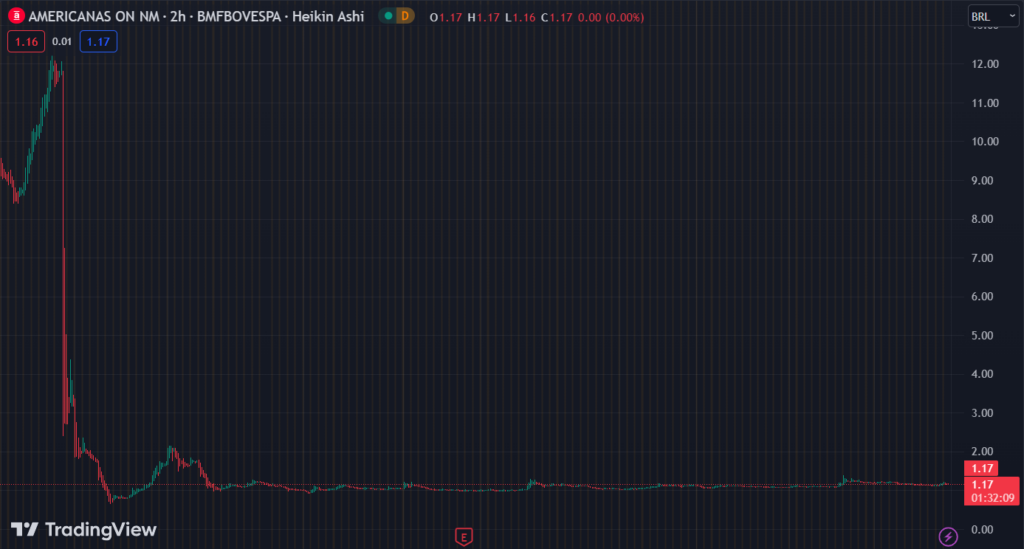Click the 0.00 (0.00%) change value
The image size is (1024, 549).
611,18
